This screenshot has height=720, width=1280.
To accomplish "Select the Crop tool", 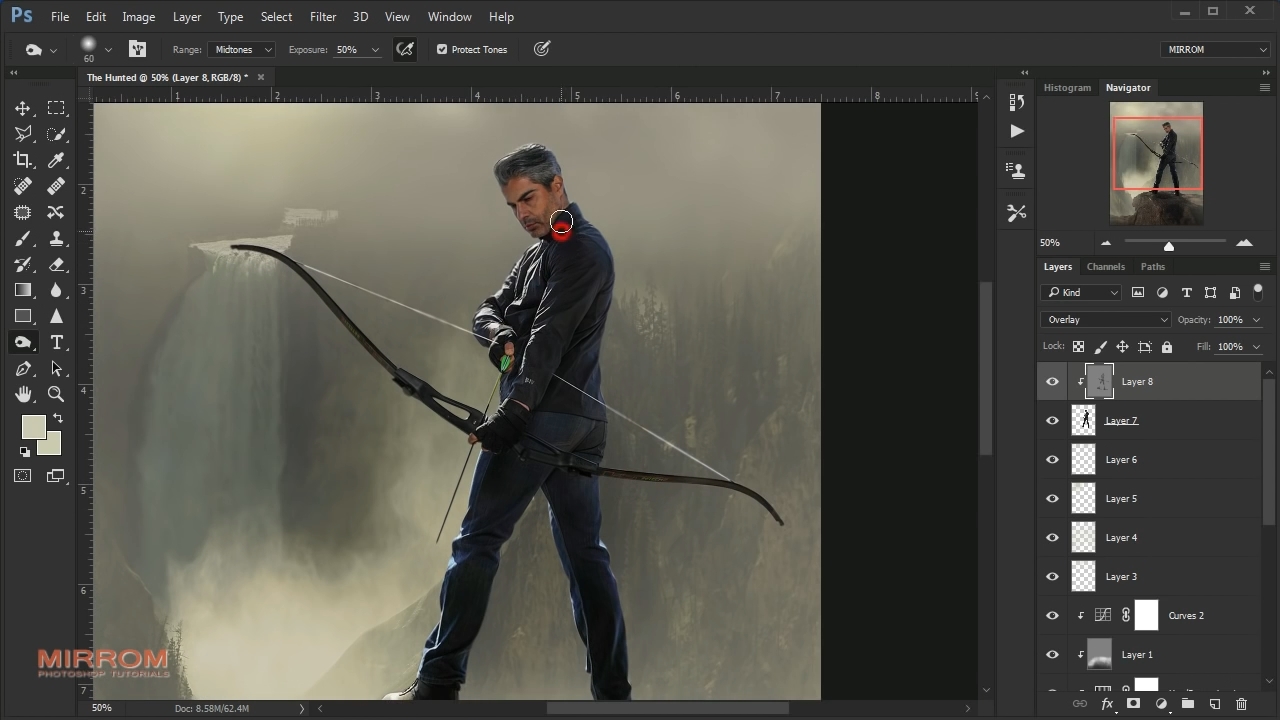I will pyautogui.click(x=22, y=160).
